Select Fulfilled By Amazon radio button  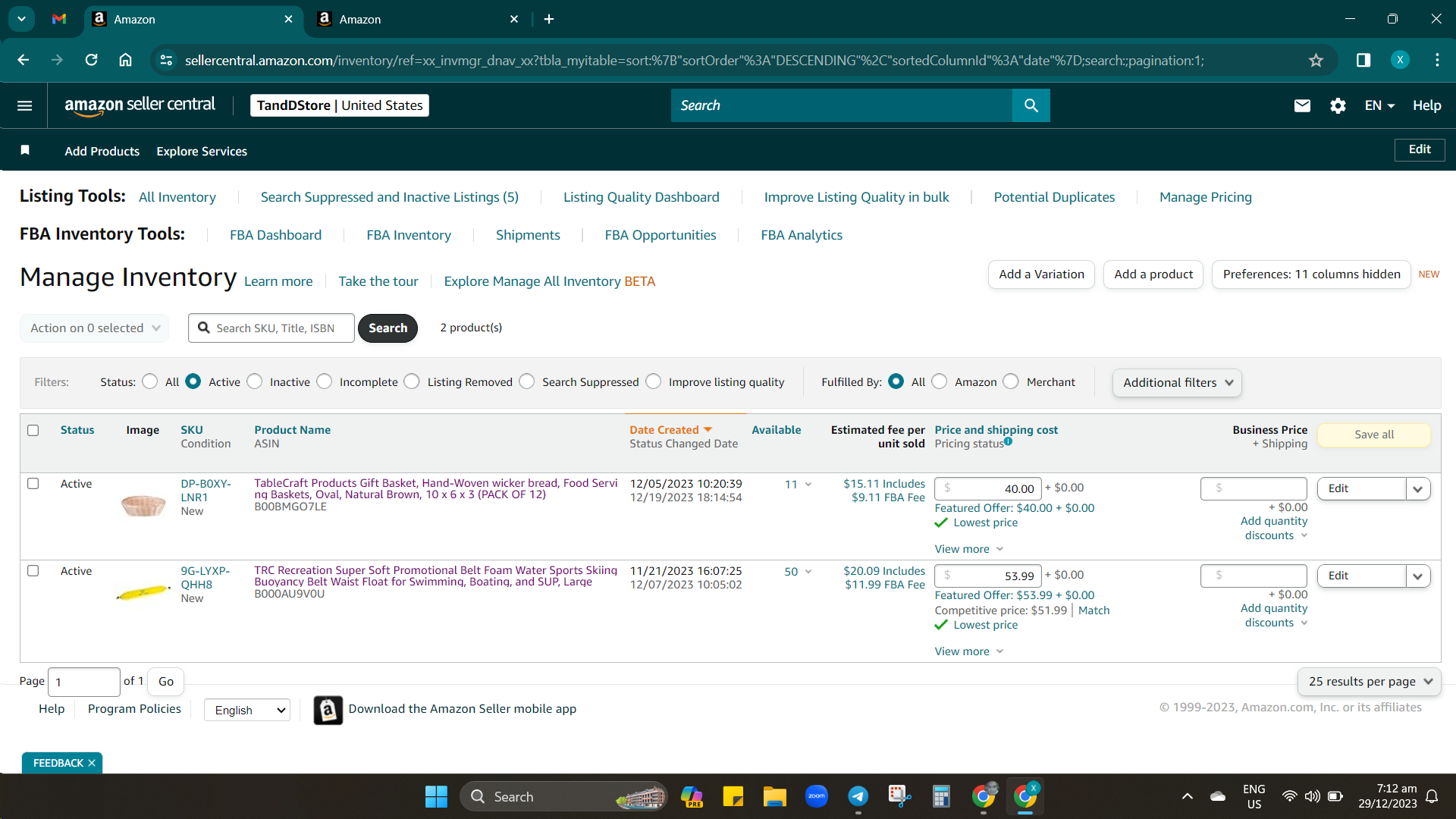click(940, 381)
